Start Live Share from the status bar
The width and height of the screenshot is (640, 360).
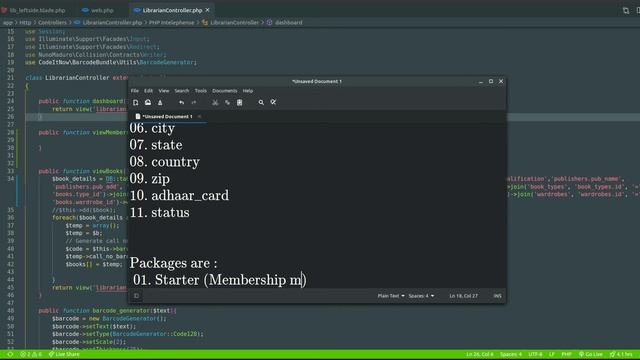pyautogui.click(x=64, y=354)
